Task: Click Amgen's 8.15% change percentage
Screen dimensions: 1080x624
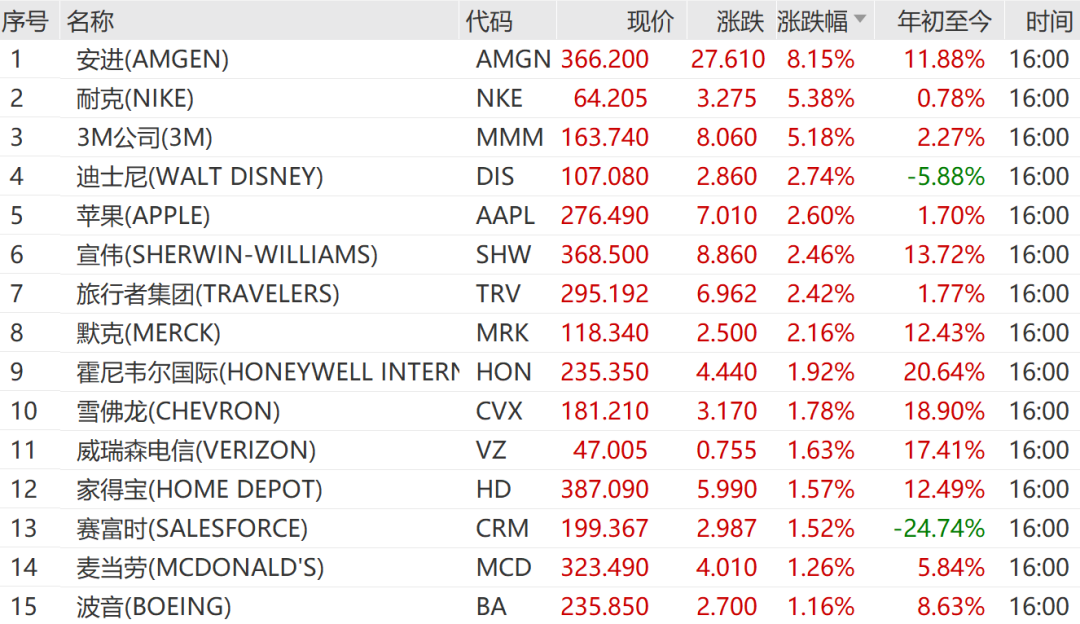Action: [x=821, y=59]
